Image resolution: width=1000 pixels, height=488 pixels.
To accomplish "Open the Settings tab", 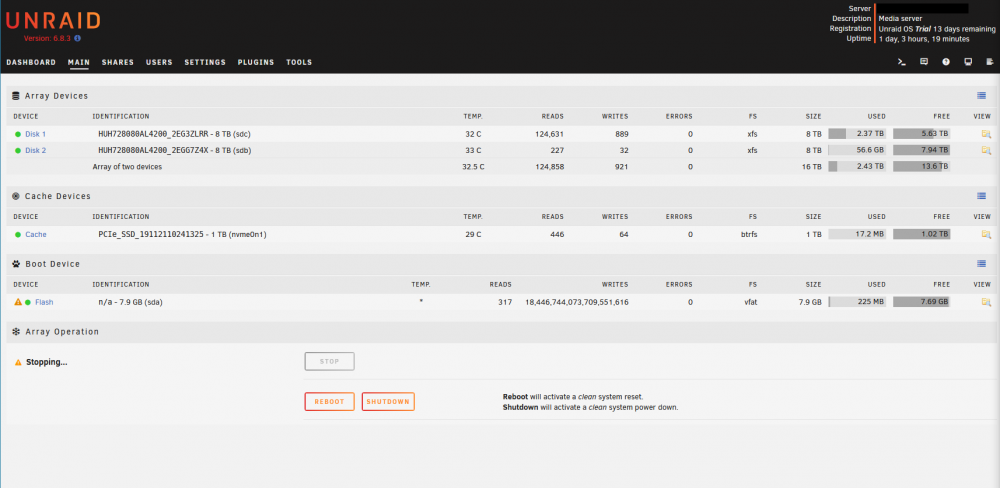I will point(205,63).
